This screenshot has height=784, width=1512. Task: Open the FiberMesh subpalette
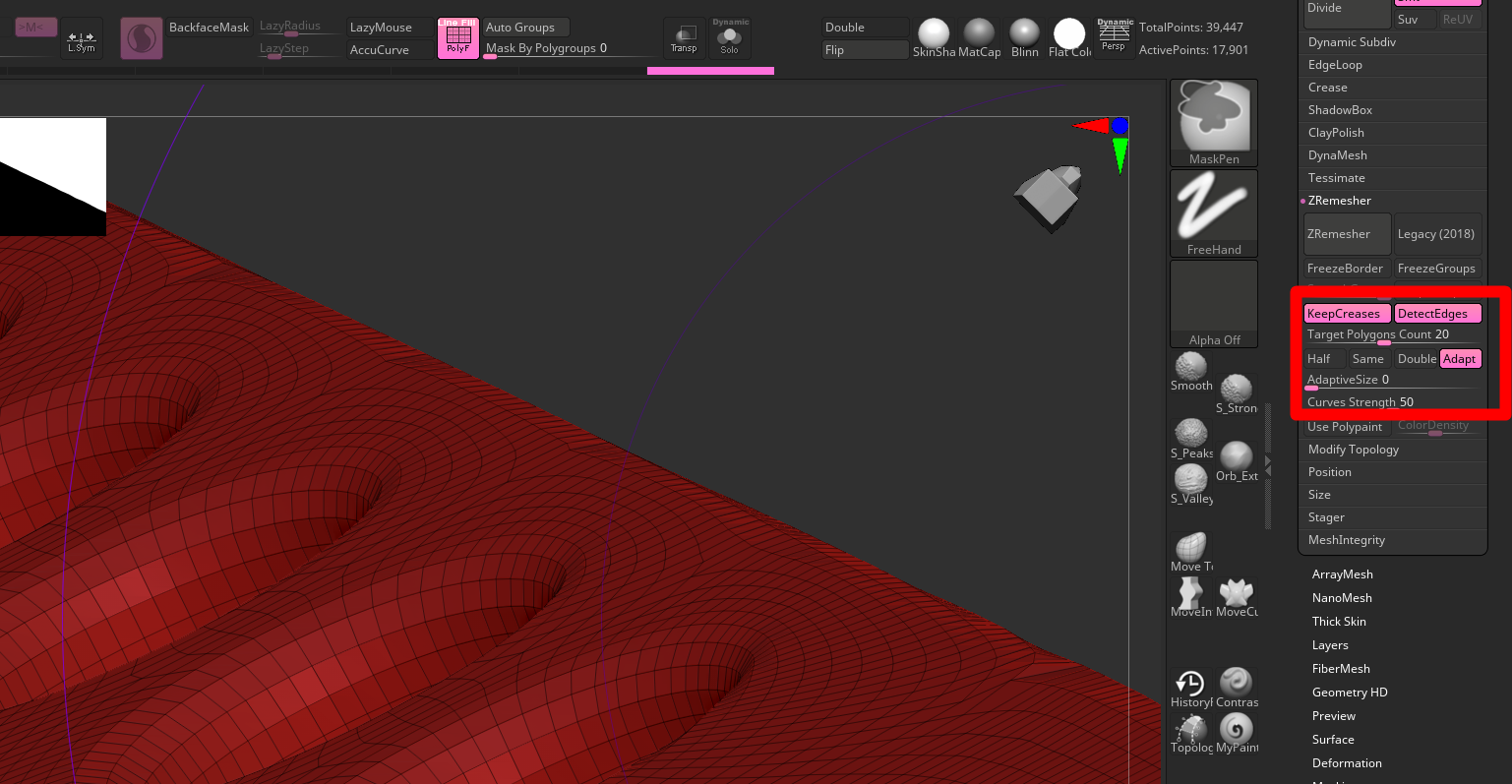(1341, 669)
